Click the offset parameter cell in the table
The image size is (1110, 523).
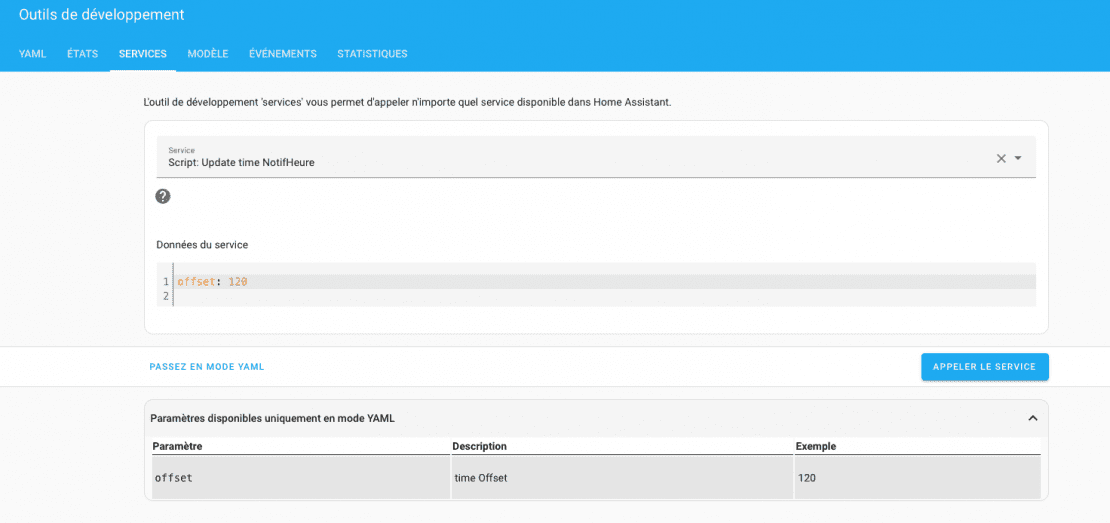click(300, 478)
